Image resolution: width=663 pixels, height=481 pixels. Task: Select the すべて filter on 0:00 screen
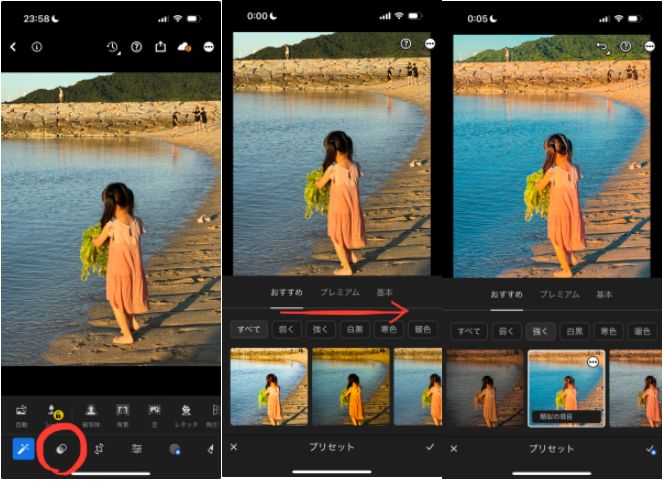(x=249, y=329)
